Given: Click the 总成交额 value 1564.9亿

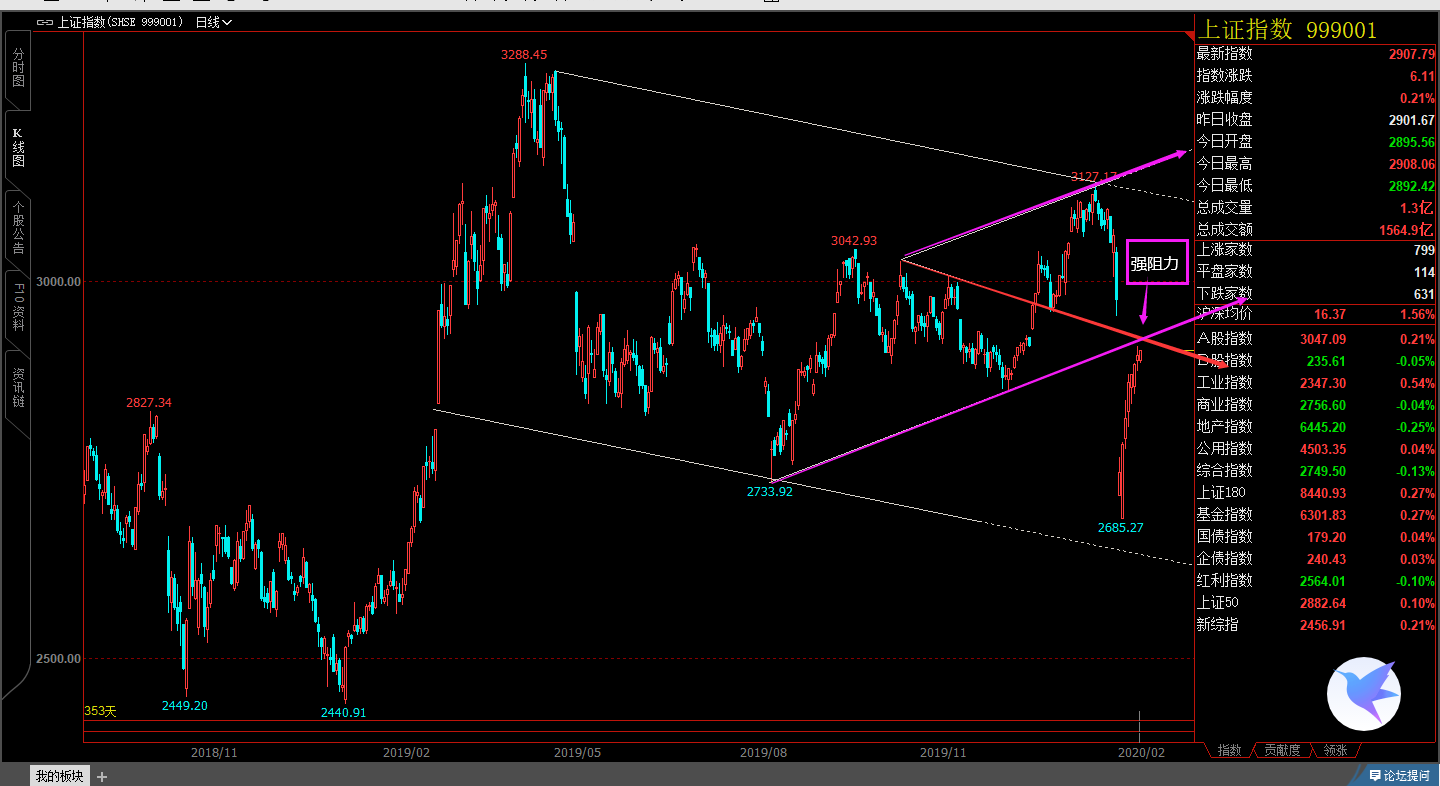Looking at the screenshot, I should click(x=1407, y=230).
